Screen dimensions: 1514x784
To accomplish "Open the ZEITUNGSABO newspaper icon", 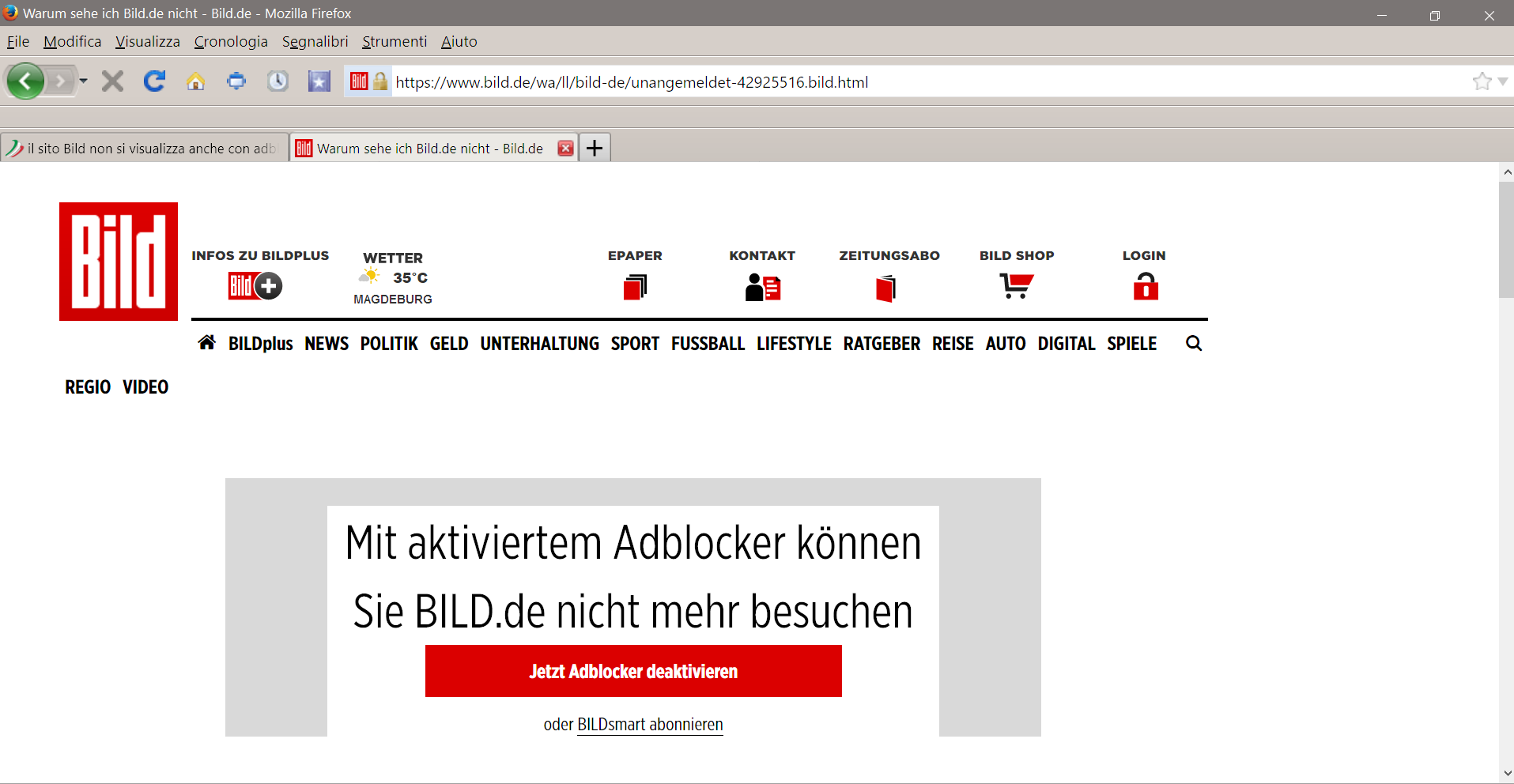I will [x=886, y=288].
